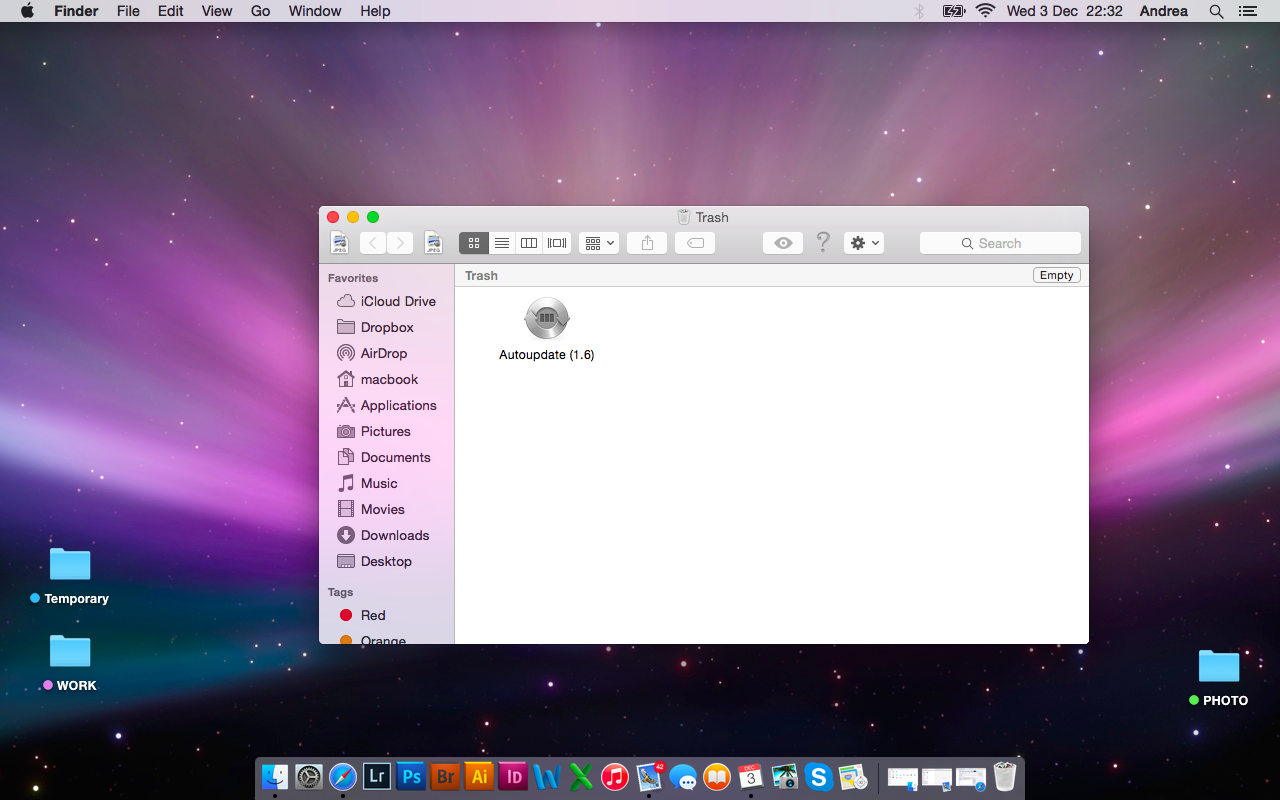
Task: Open Microsoft Excel from the Dock
Action: [x=581, y=776]
